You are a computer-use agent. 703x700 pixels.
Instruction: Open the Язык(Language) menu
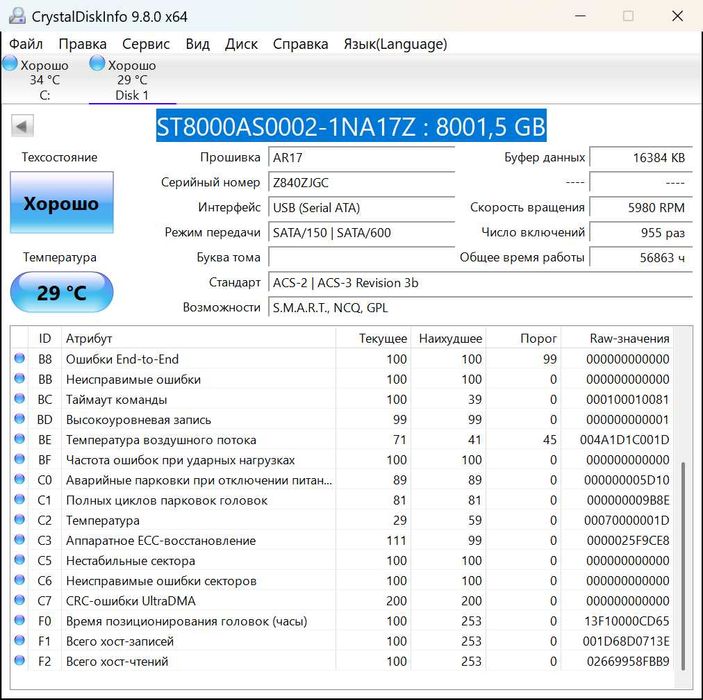[395, 44]
